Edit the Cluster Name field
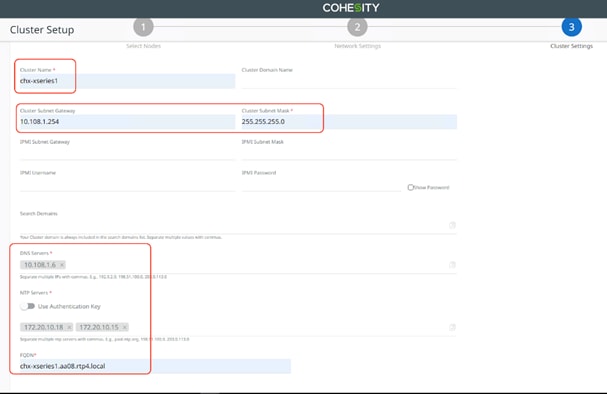 pos(127,81)
